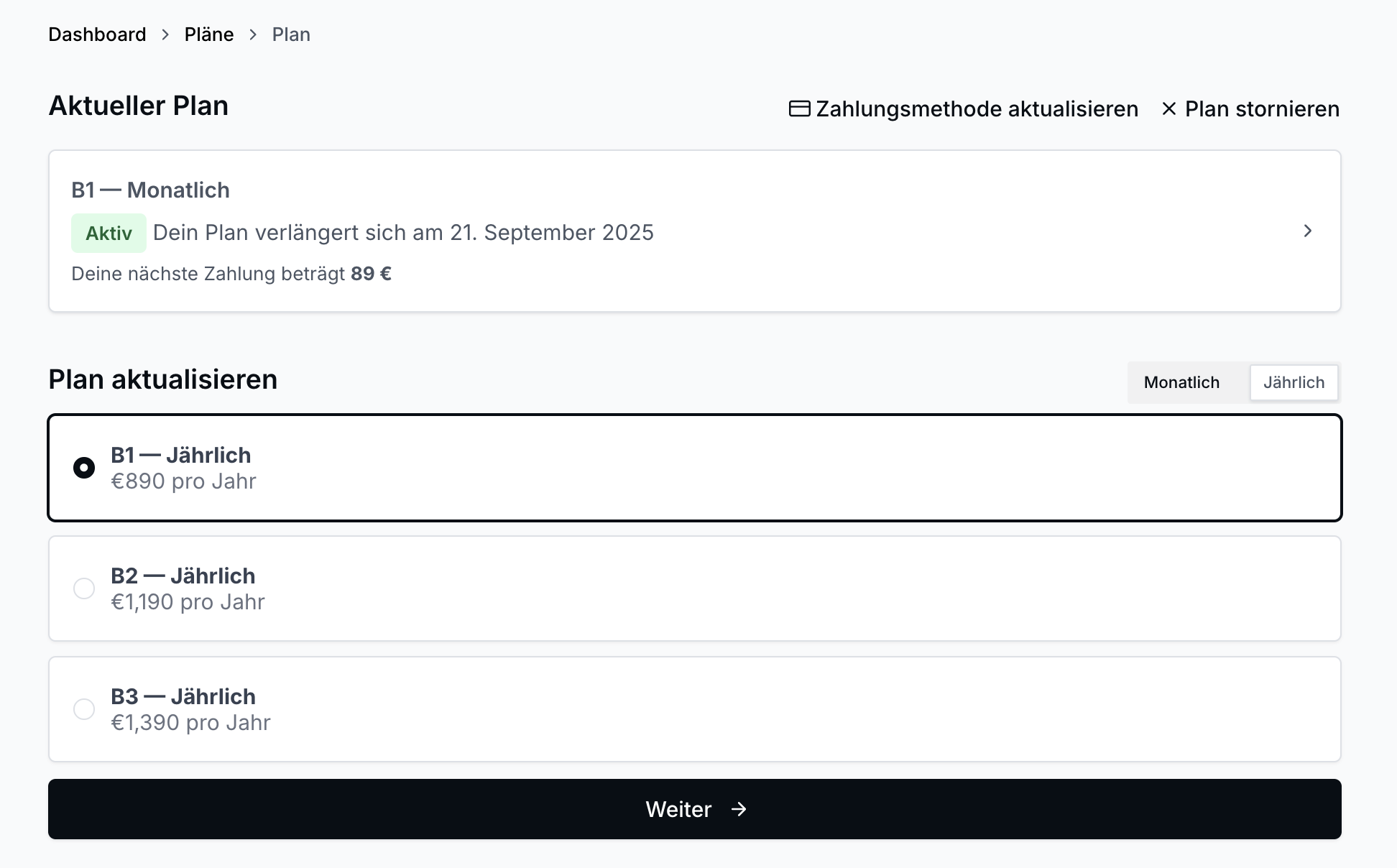The image size is (1397, 868).
Task: Click the €1,190 pro Jahr plan card
Action: [694, 588]
